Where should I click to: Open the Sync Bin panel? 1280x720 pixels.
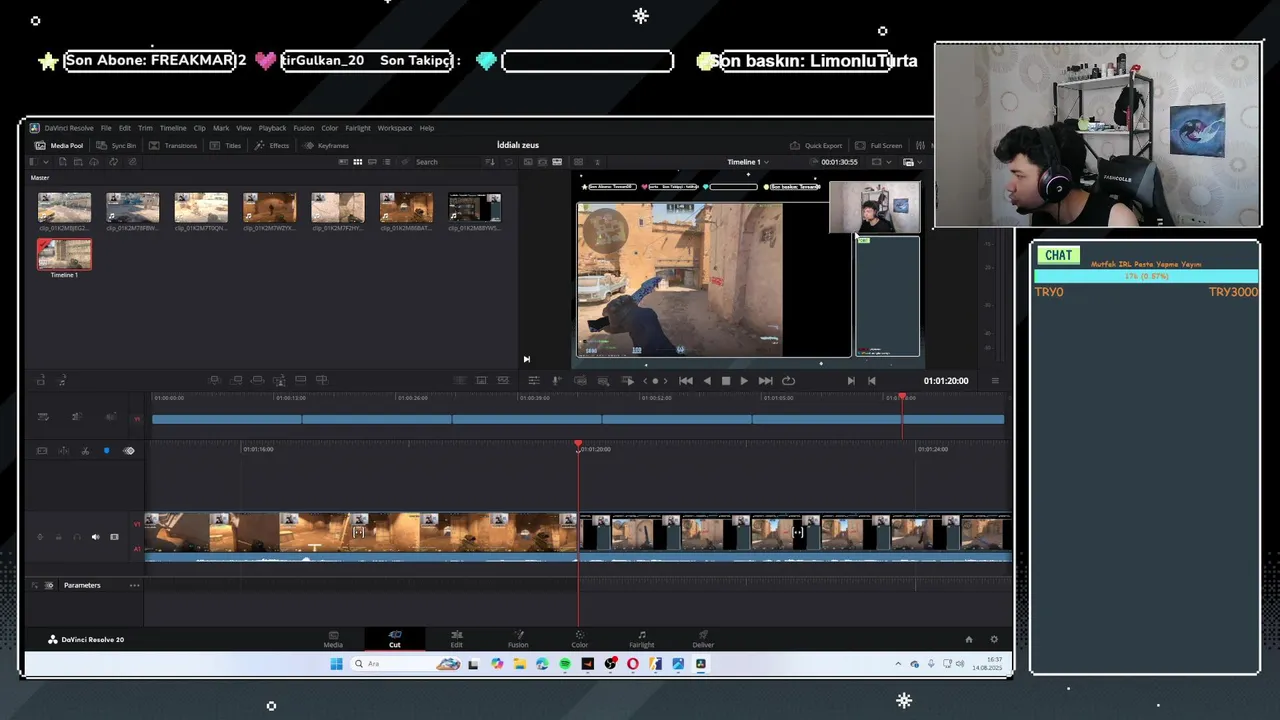pos(116,145)
